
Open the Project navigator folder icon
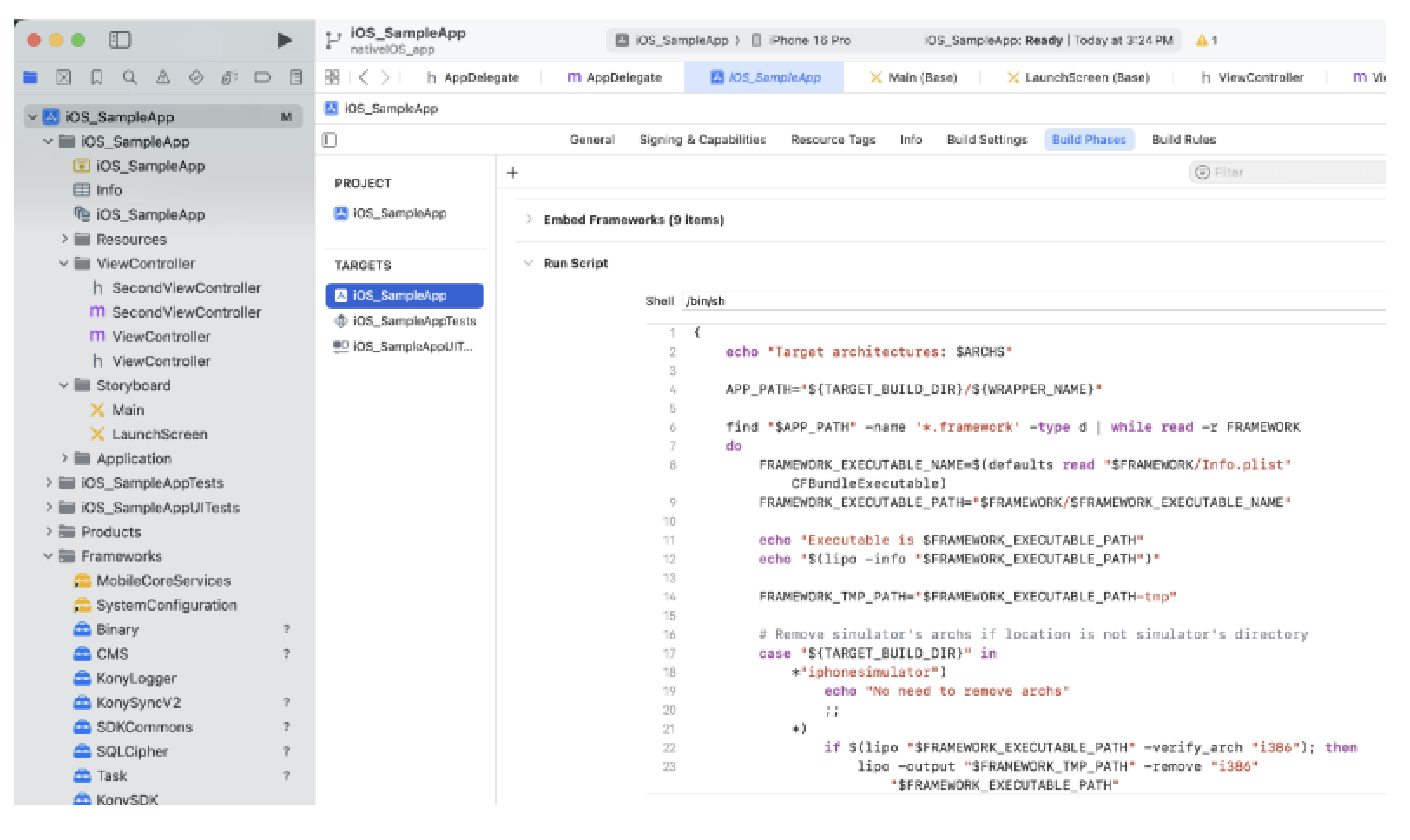[30, 77]
